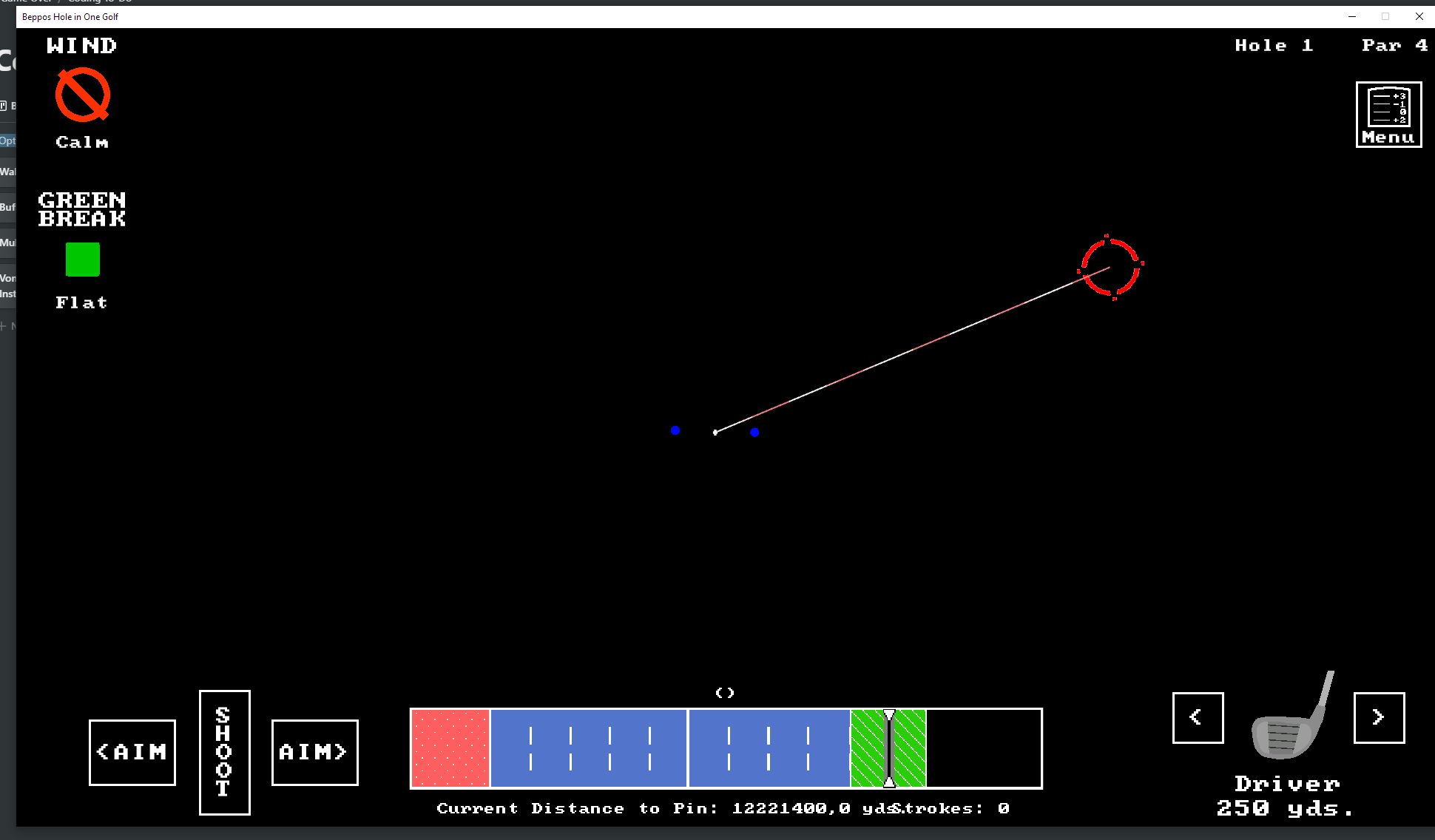Click the green Flat break square
Viewport: 1435px width, 840px height.
pos(82,260)
